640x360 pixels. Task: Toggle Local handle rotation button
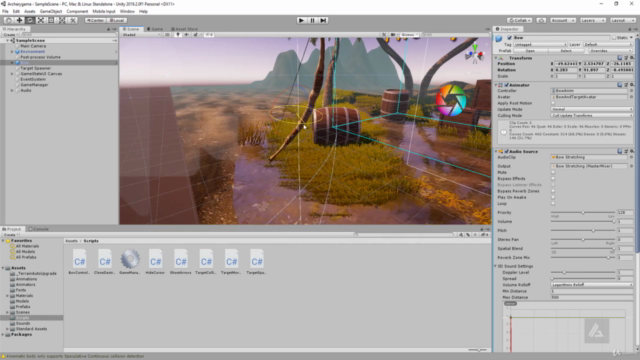click(x=117, y=20)
